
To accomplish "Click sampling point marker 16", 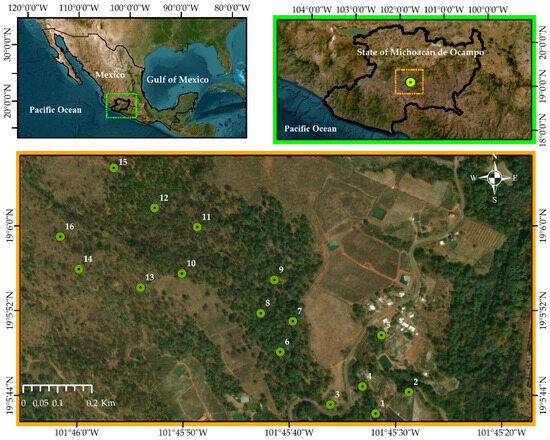I will pos(60,237).
